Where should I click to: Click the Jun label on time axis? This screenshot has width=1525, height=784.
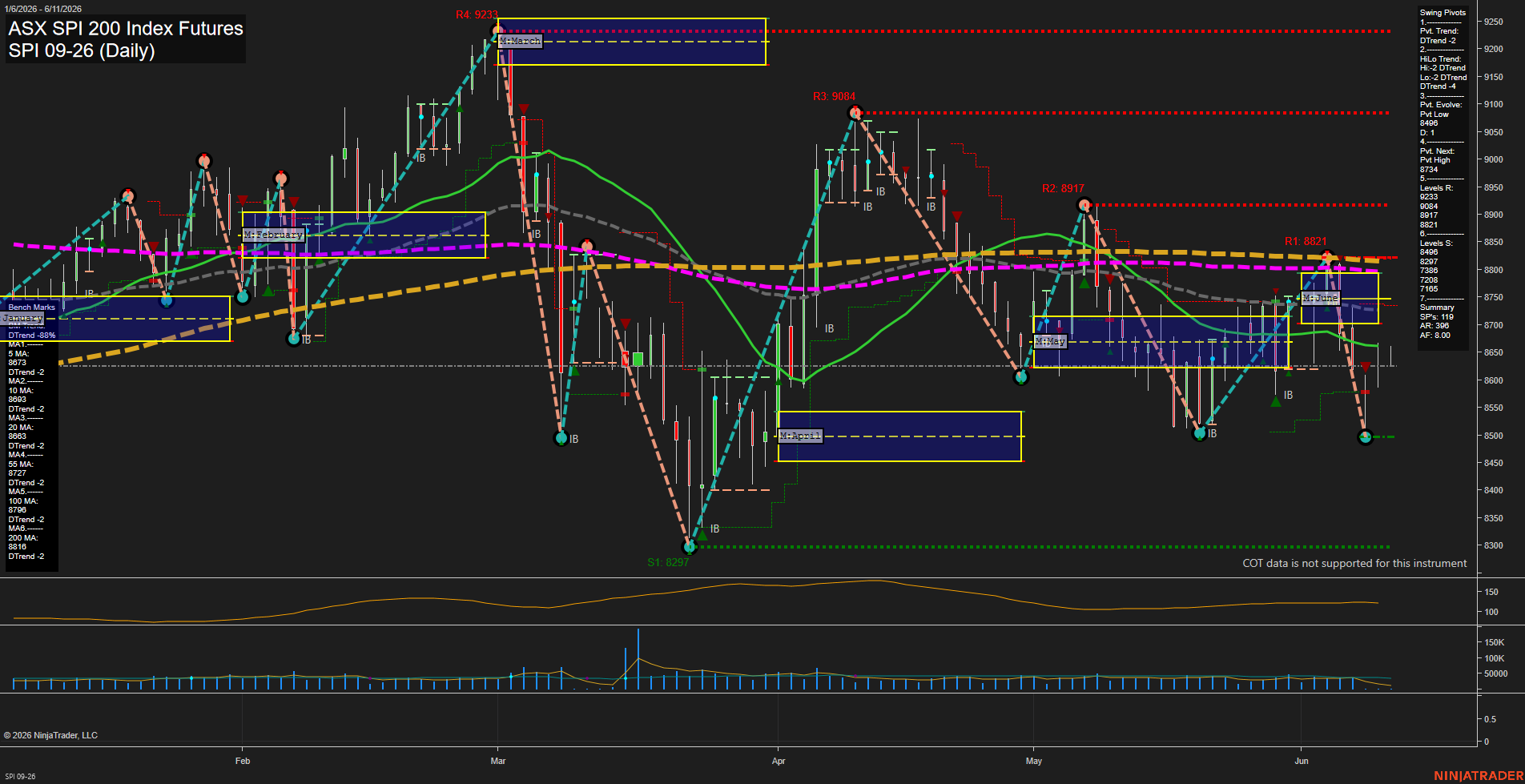1302,761
